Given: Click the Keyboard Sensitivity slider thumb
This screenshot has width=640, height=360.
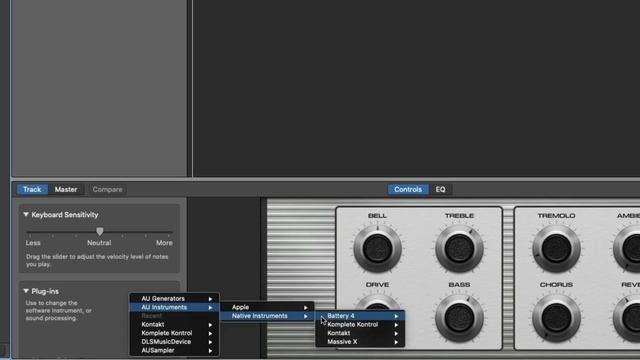Looking at the screenshot, I should click(x=100, y=231).
